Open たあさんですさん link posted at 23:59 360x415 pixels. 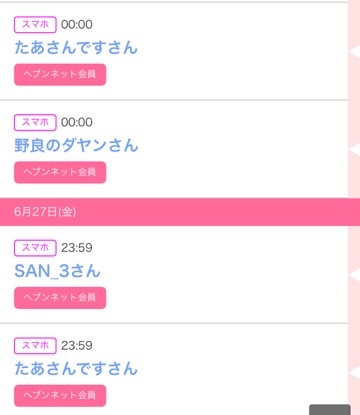tap(76, 369)
